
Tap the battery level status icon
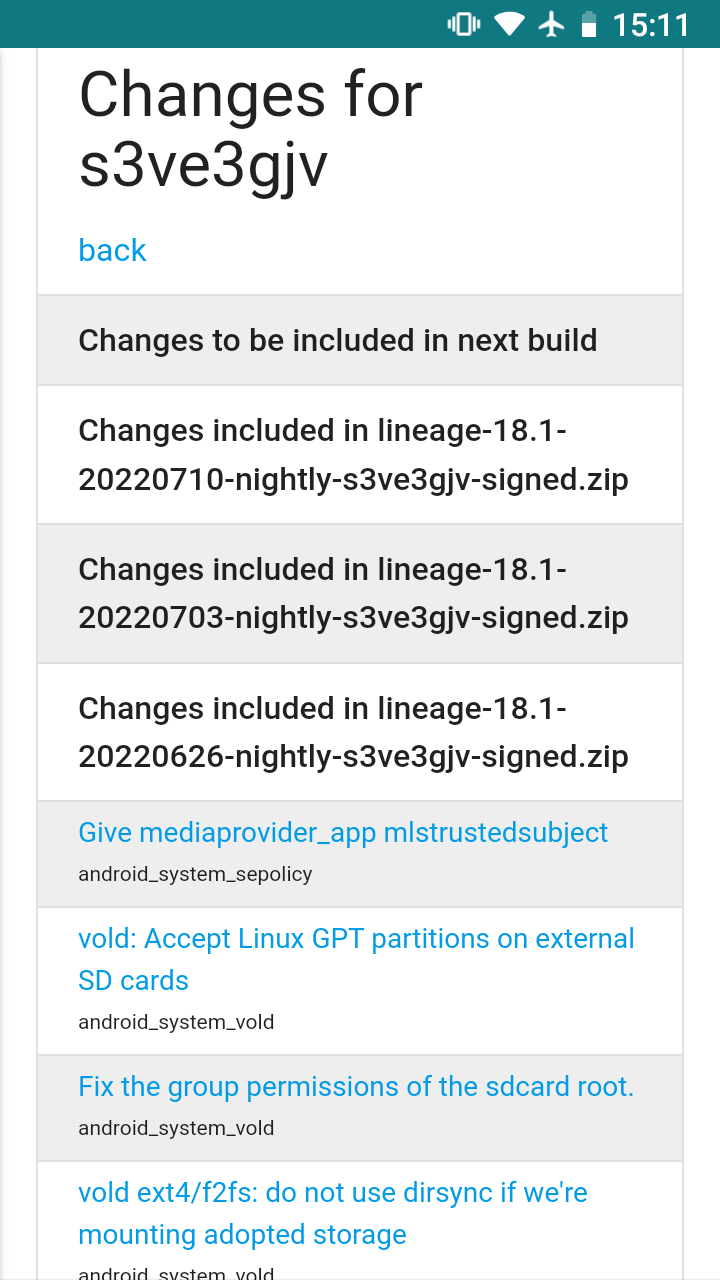pyautogui.click(x=589, y=24)
